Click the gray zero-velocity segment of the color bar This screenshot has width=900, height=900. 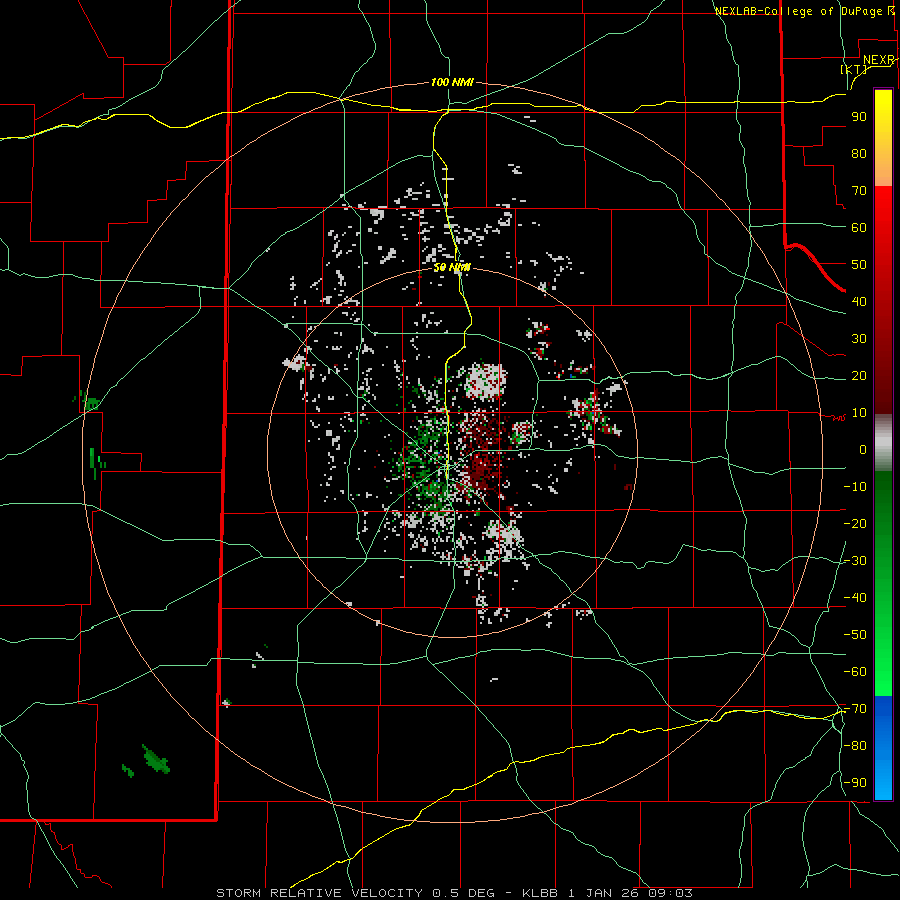pyautogui.click(x=883, y=443)
